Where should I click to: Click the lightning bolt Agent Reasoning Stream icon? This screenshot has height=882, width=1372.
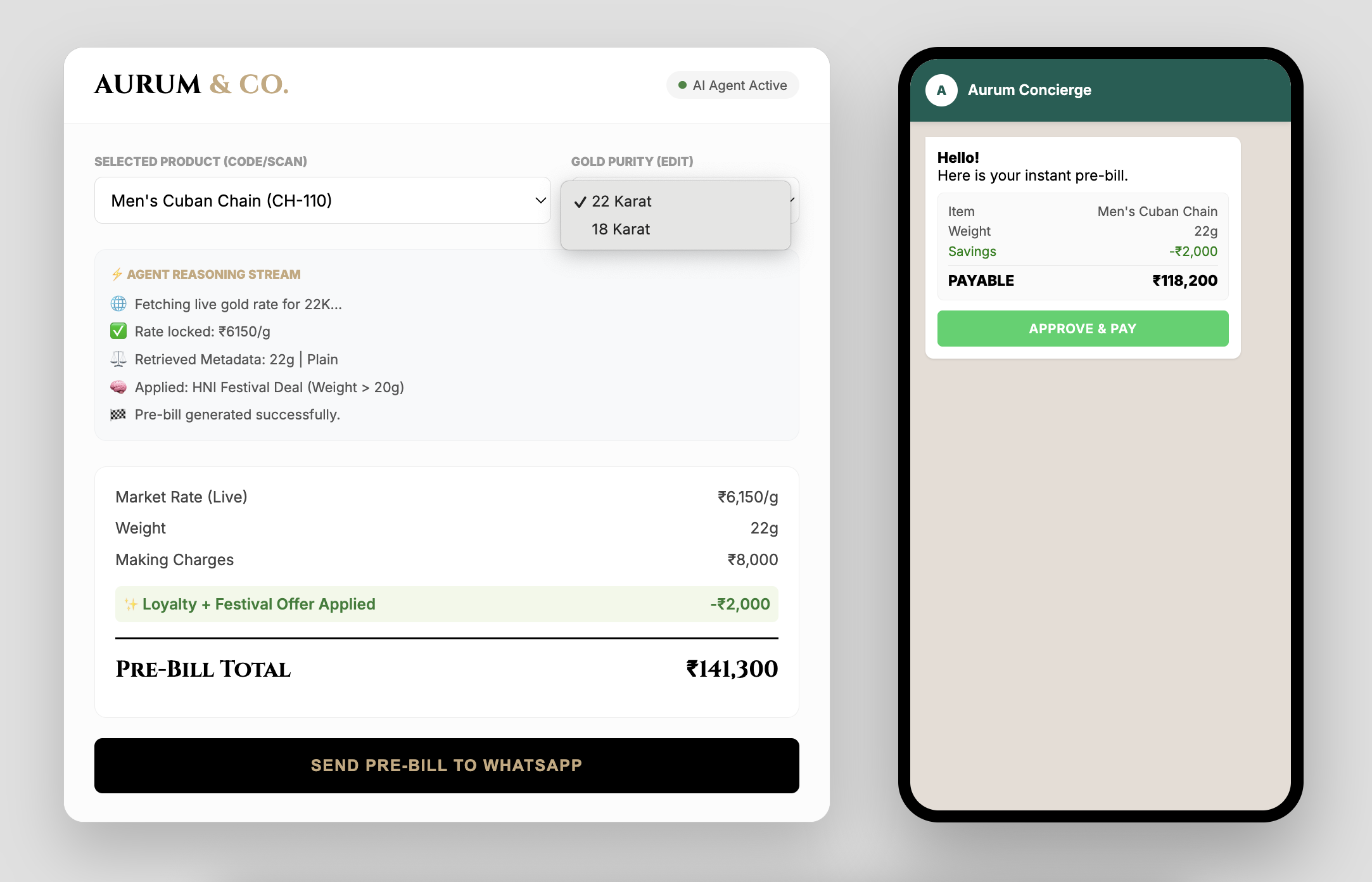(x=117, y=274)
